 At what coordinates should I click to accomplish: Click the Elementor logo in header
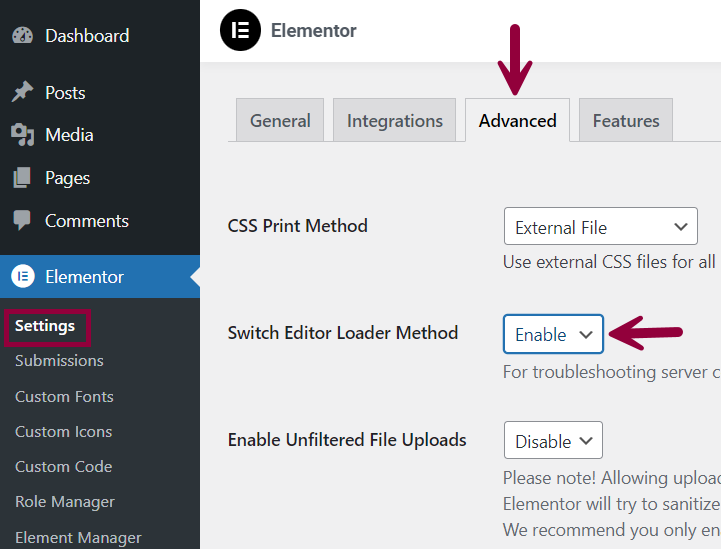tap(240, 31)
